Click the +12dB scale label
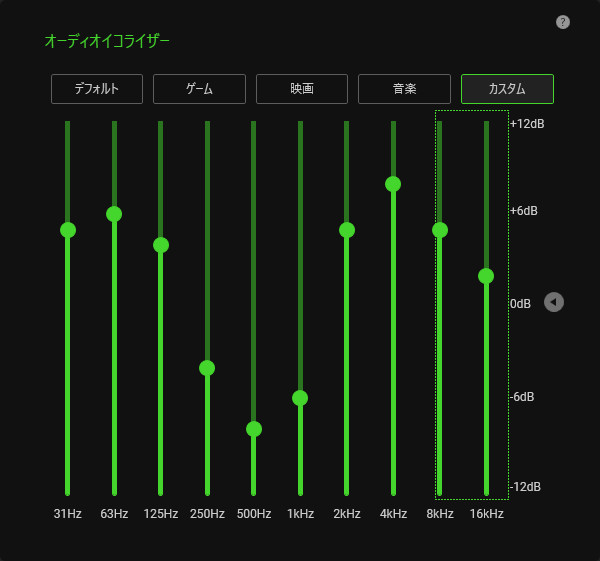Viewport: 600px width, 561px height. 527,124
